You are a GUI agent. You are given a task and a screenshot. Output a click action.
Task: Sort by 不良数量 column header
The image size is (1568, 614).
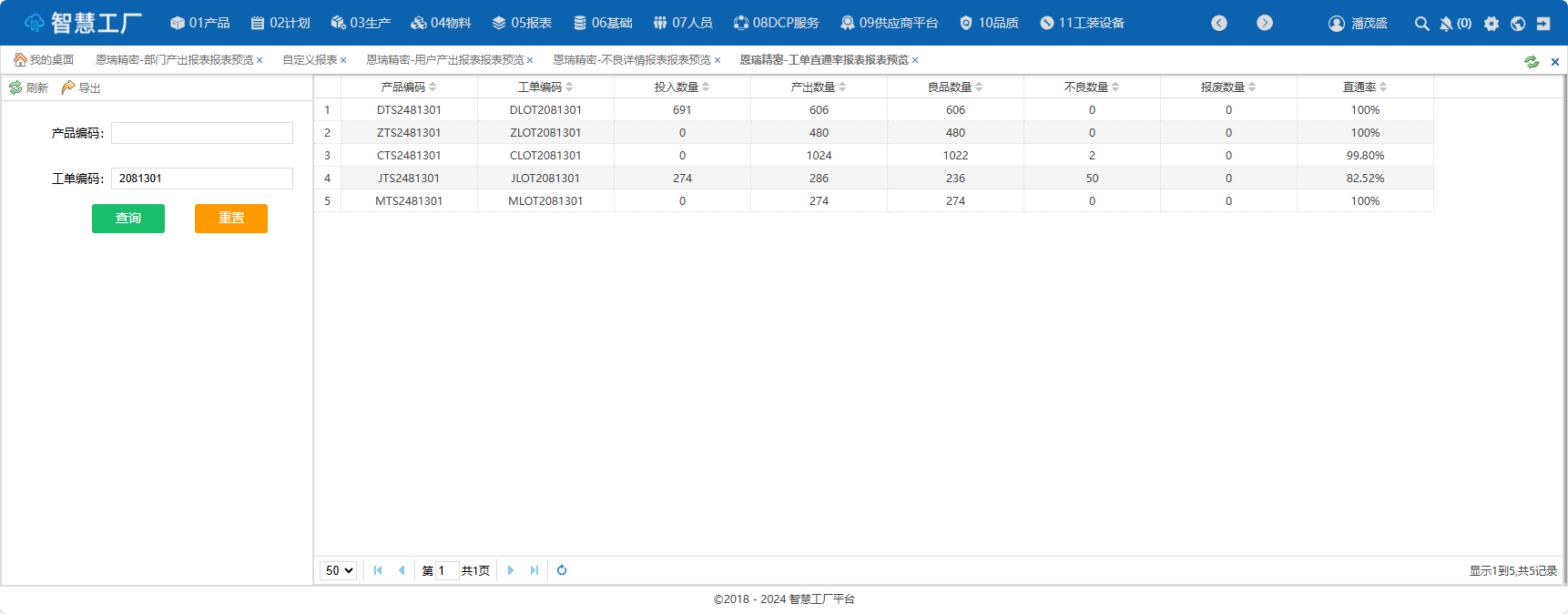[x=1091, y=87]
